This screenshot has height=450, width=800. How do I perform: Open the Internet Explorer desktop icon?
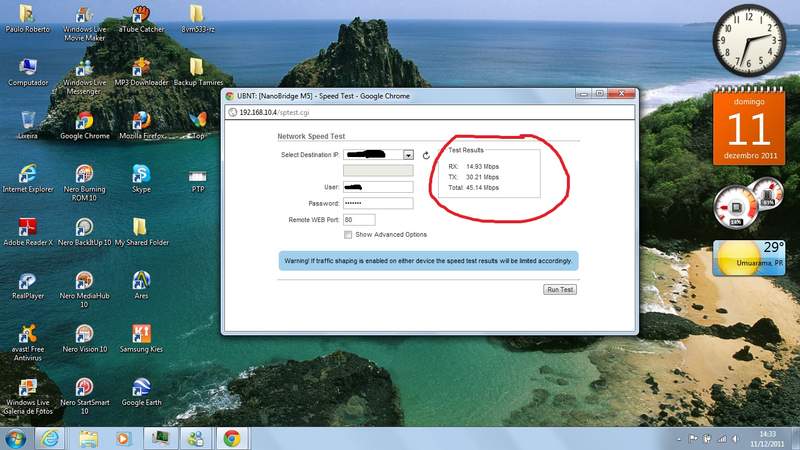tap(28, 179)
